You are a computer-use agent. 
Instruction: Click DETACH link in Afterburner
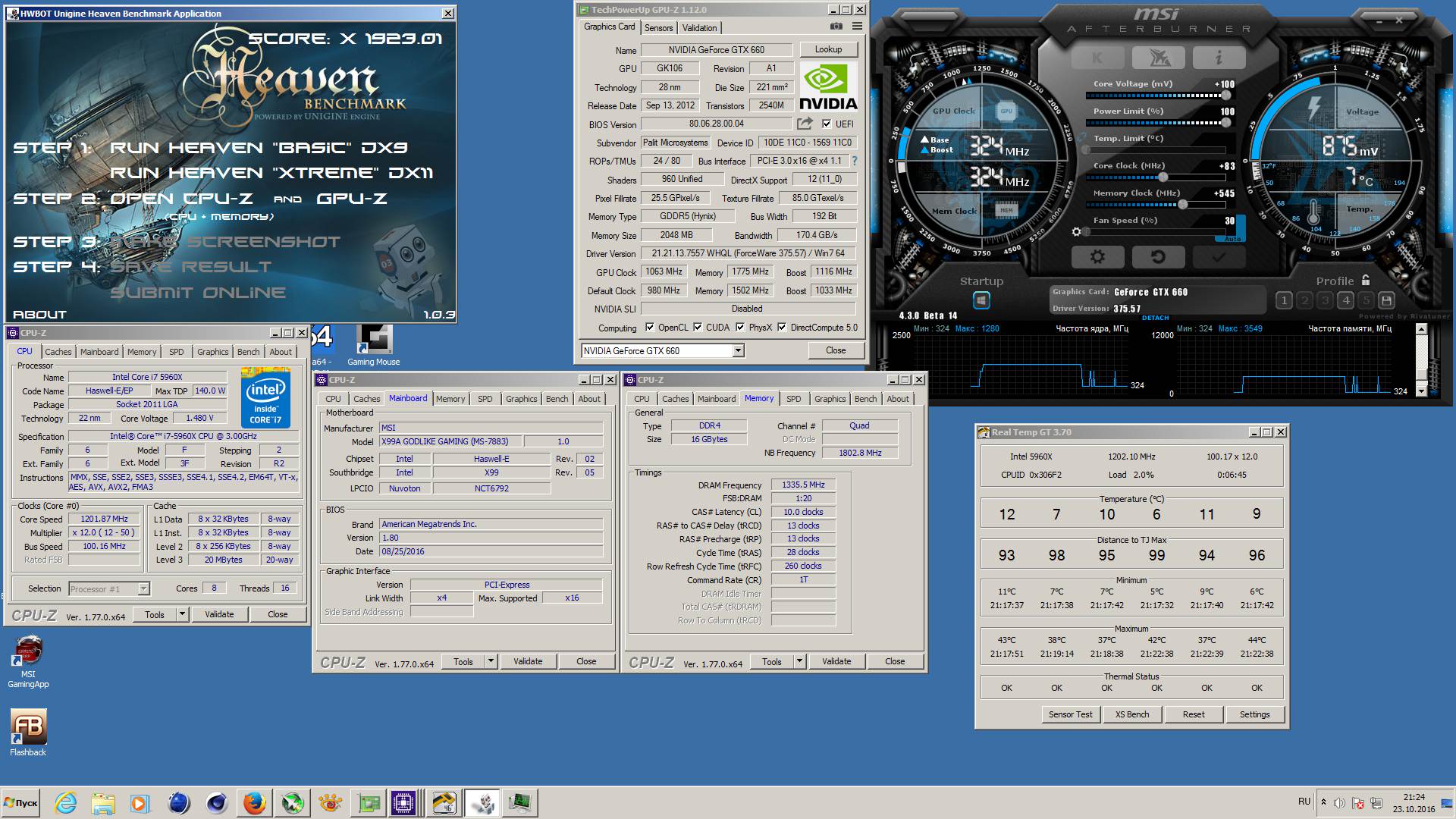coord(1155,318)
